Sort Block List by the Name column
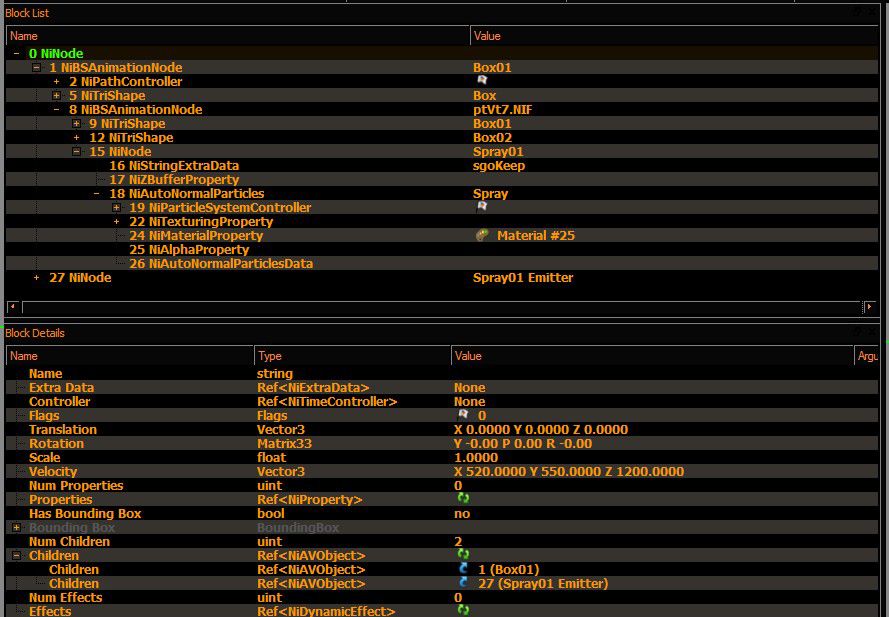889x617 pixels. click(x=238, y=36)
